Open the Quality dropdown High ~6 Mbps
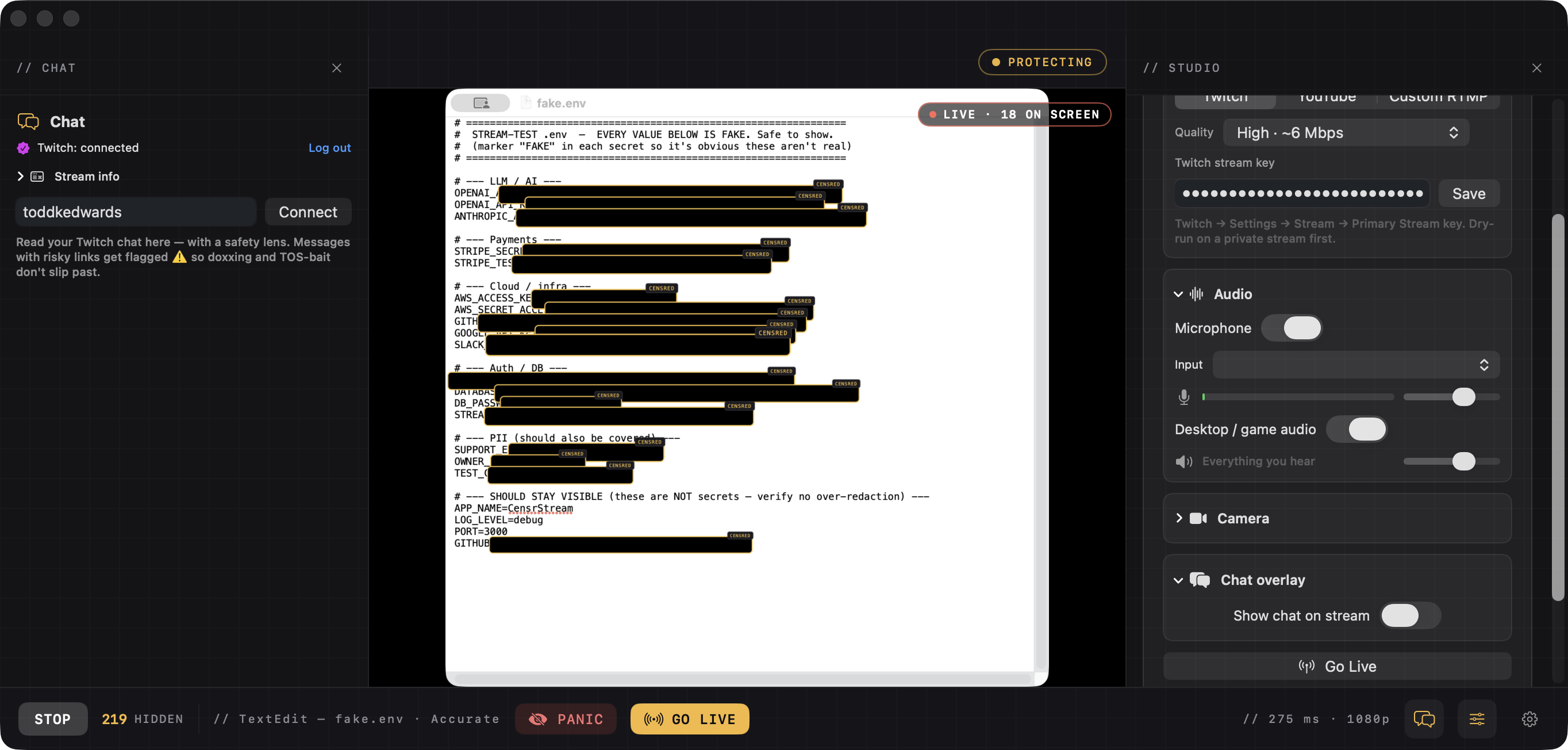 (1346, 133)
